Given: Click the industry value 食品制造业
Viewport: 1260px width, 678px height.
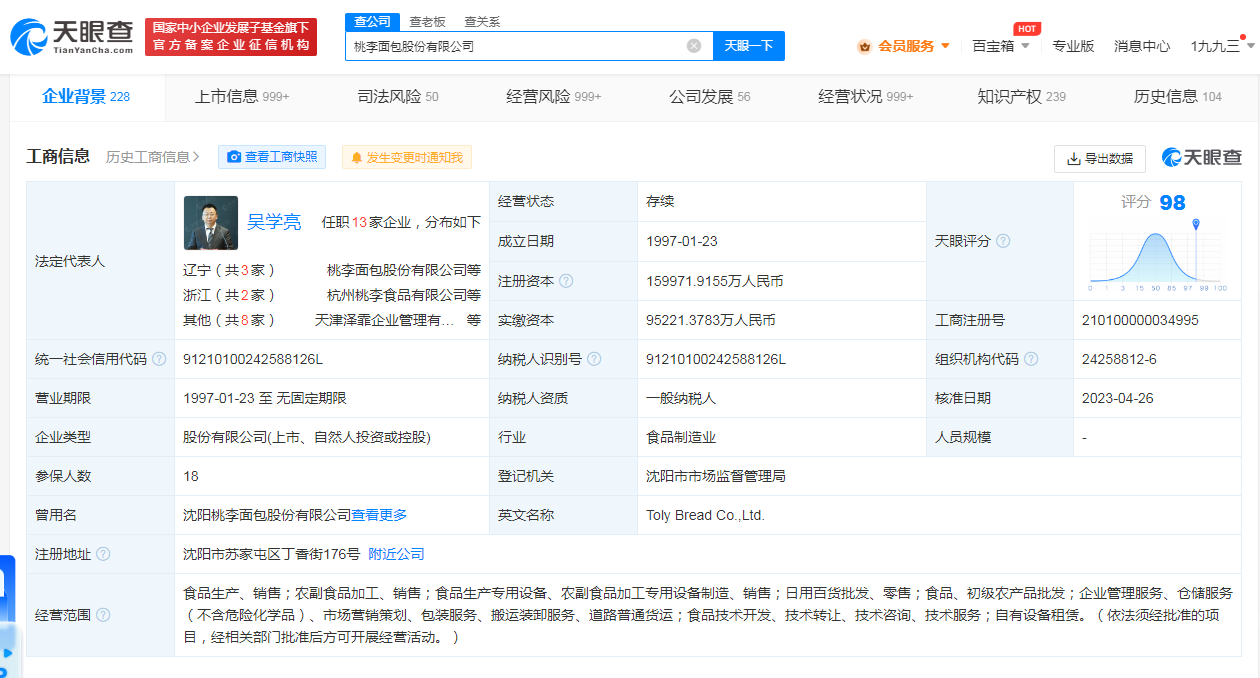Looking at the screenshot, I should (x=681, y=437).
